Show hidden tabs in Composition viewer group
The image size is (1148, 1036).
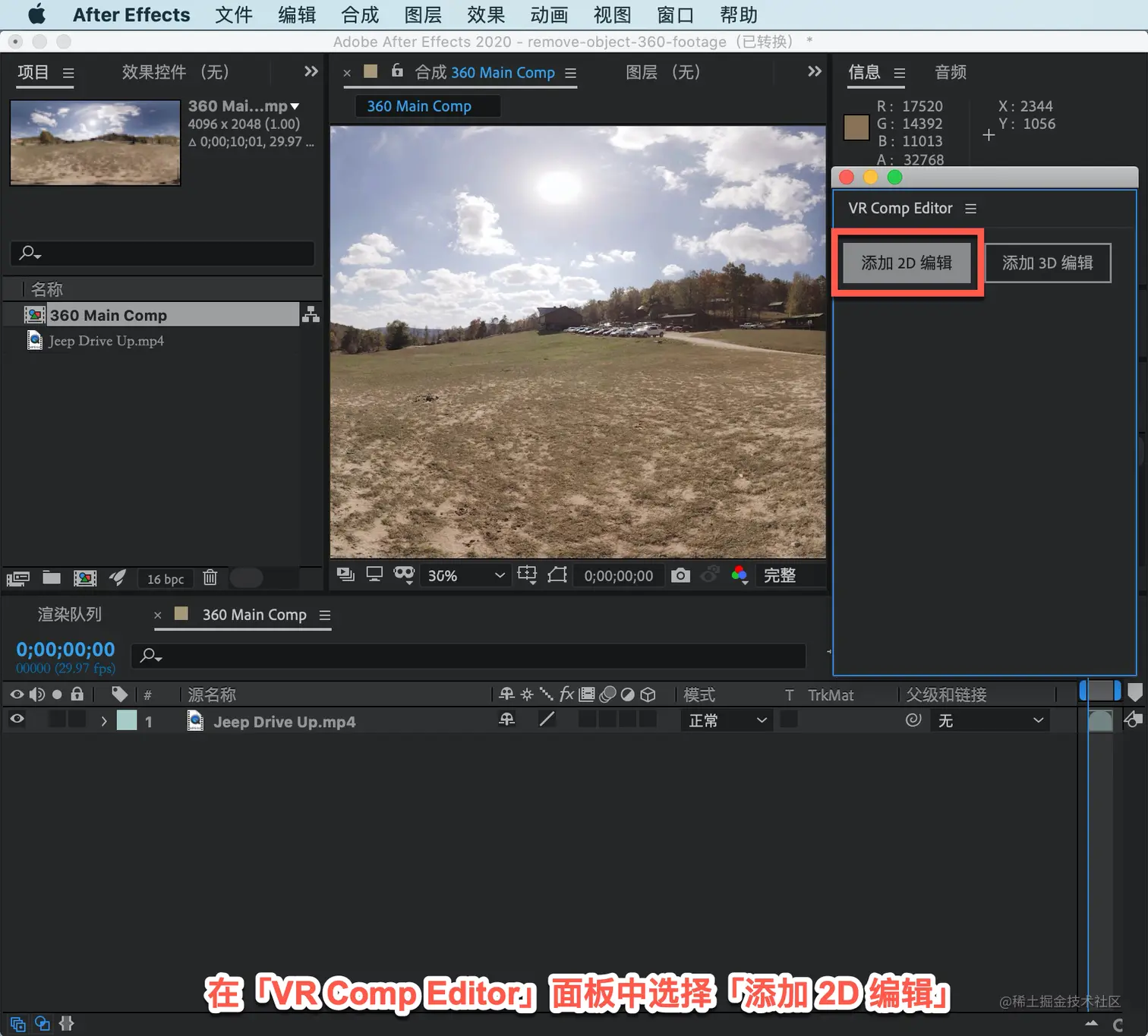click(815, 71)
